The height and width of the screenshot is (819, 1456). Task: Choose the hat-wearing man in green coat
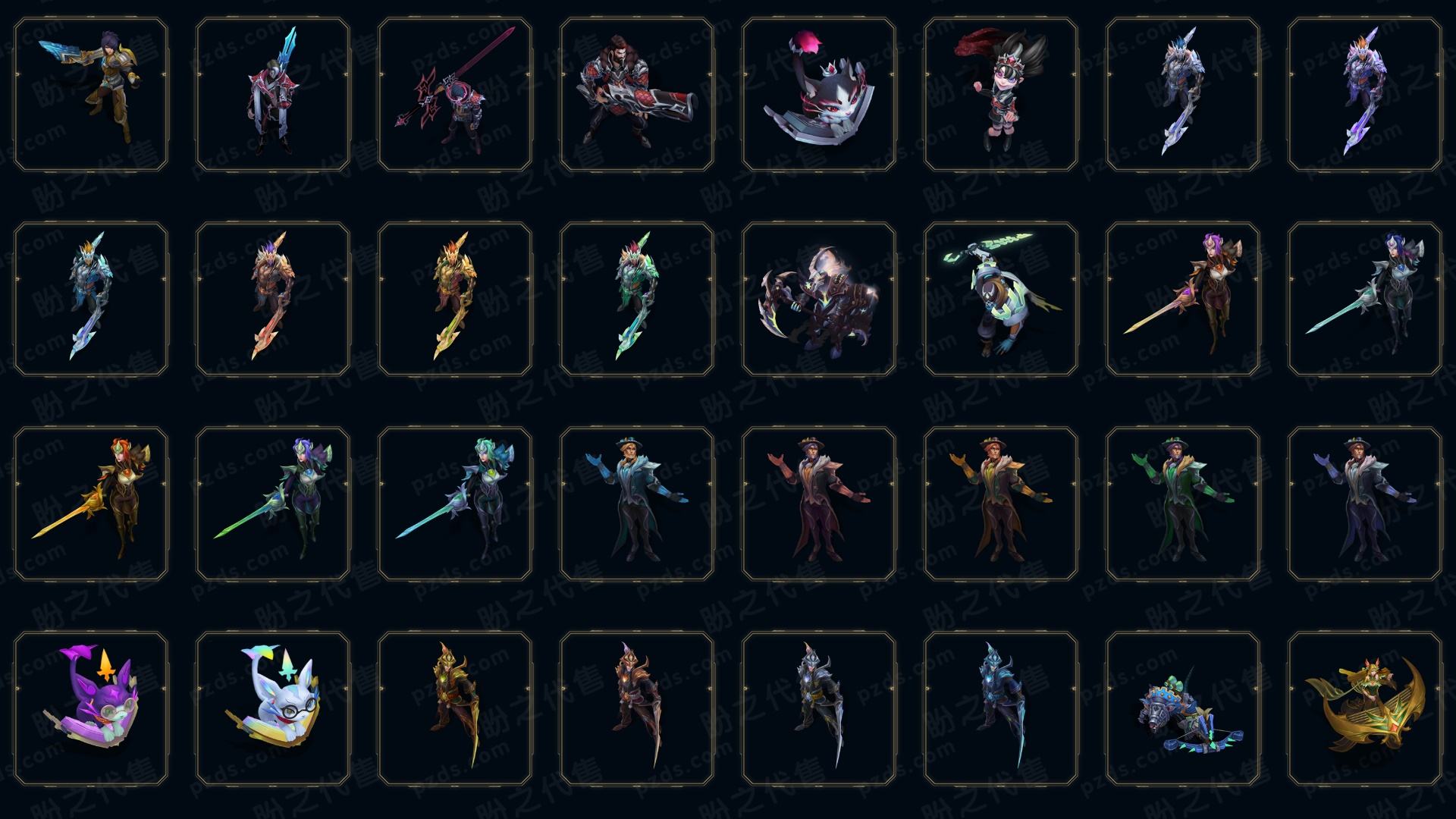click(x=1183, y=504)
